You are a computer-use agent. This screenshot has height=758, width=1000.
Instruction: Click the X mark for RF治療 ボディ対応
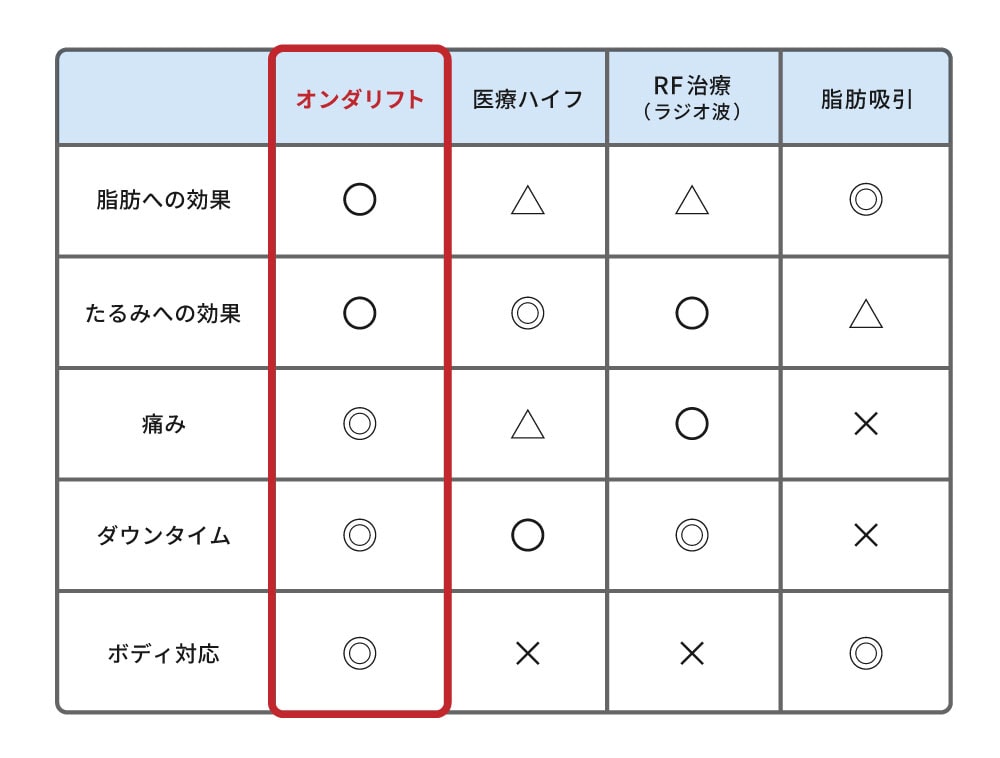coord(691,654)
